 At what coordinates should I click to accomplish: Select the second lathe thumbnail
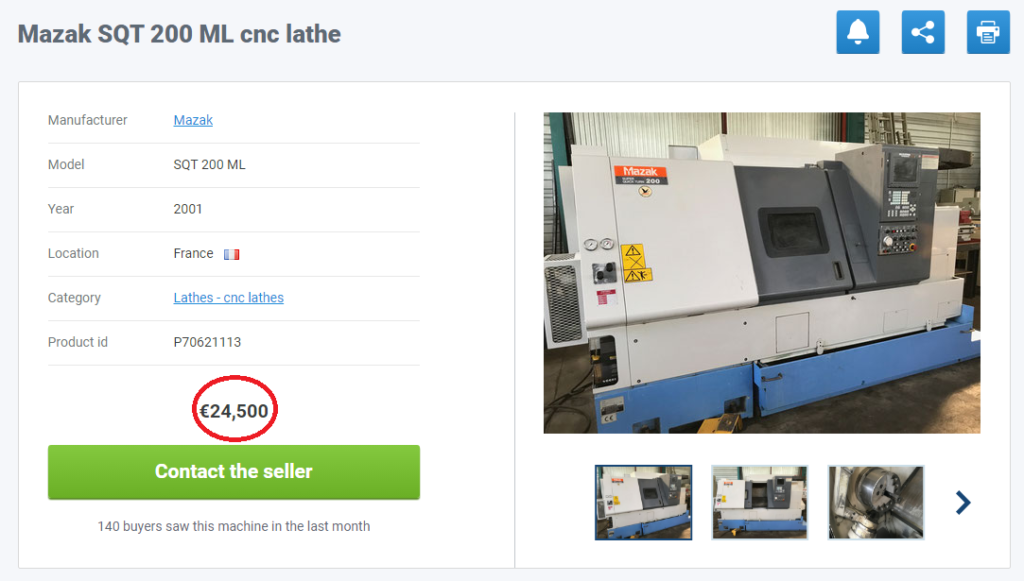[760, 503]
